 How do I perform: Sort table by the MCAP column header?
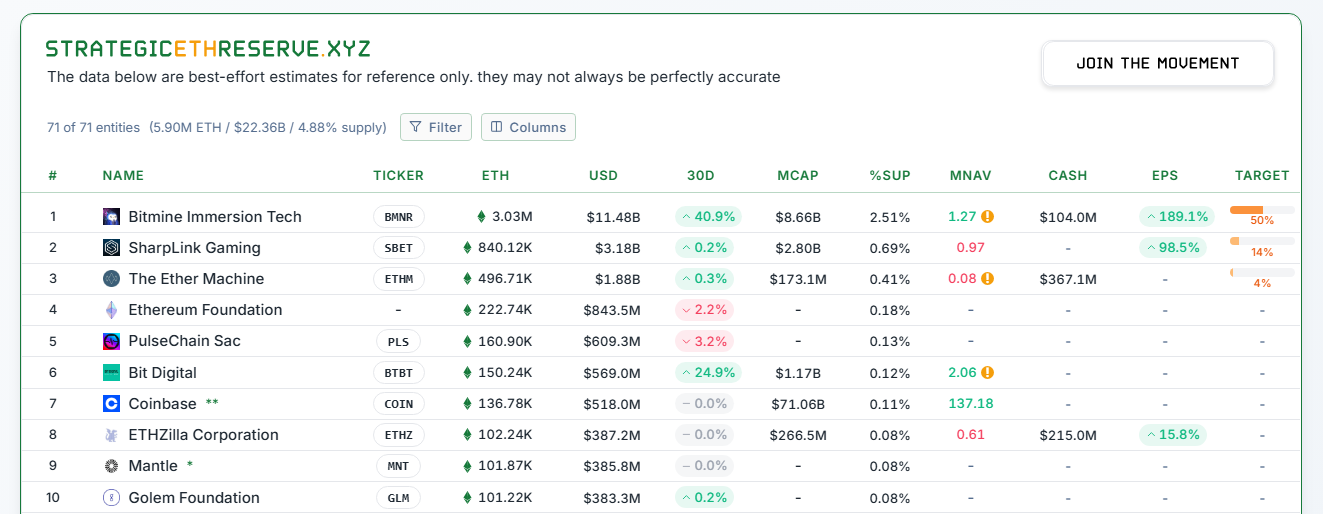coord(797,176)
